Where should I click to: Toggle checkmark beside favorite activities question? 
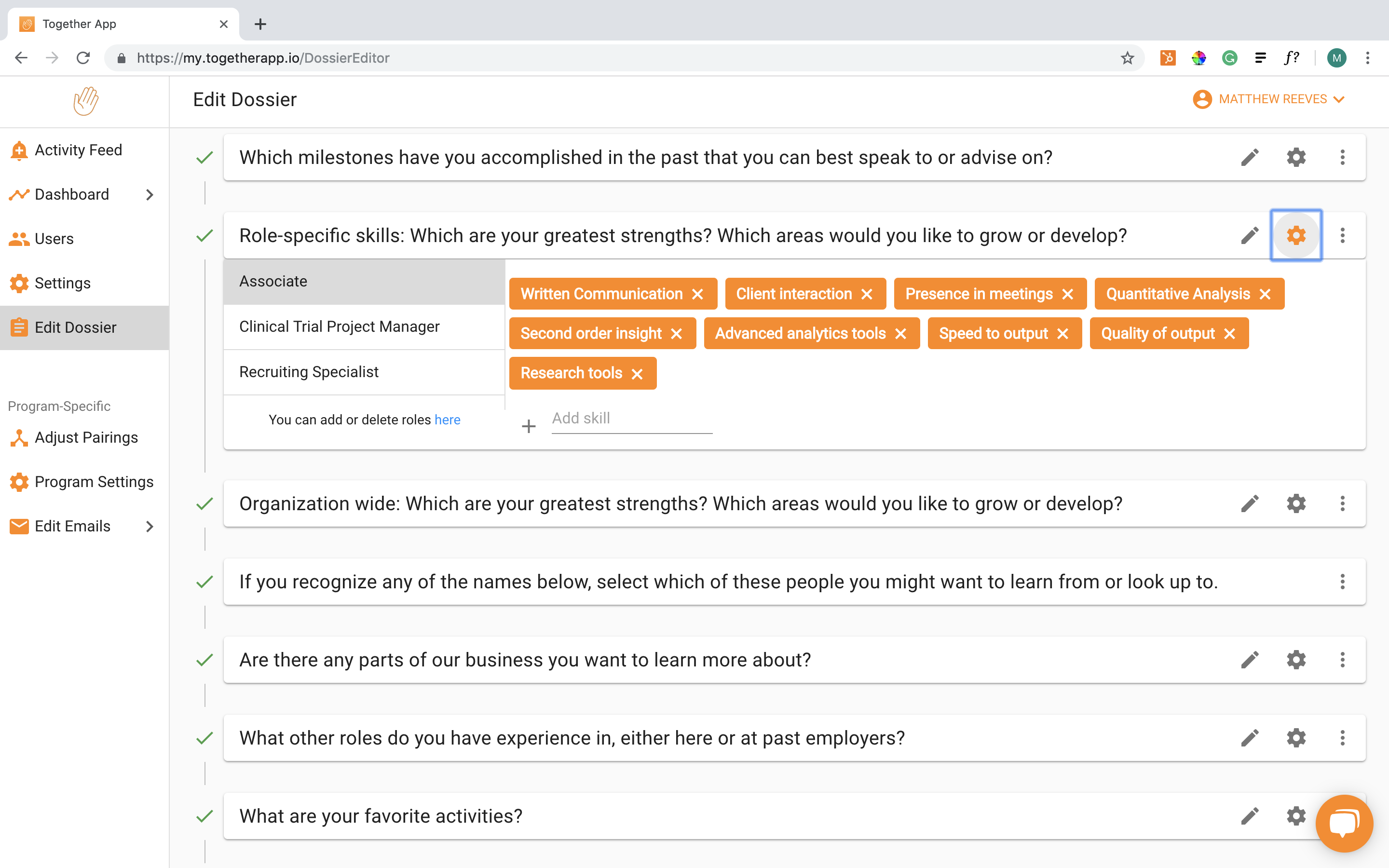coord(204,816)
